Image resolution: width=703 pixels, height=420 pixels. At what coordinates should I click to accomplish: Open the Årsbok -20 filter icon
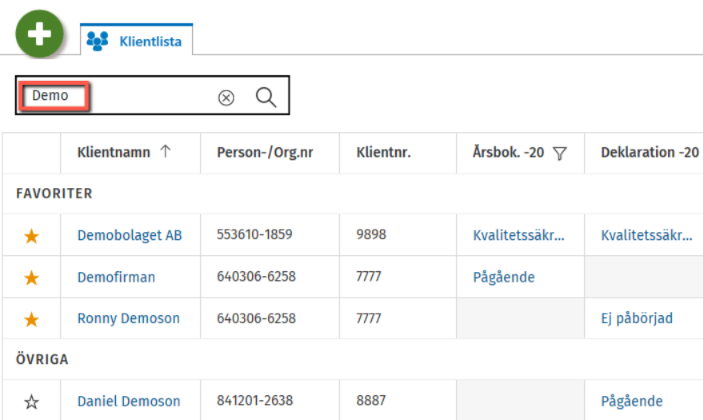point(560,153)
